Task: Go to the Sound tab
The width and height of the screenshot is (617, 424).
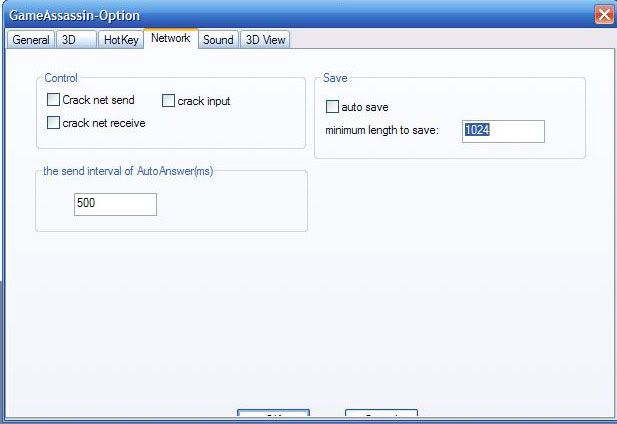Action: tap(218, 40)
